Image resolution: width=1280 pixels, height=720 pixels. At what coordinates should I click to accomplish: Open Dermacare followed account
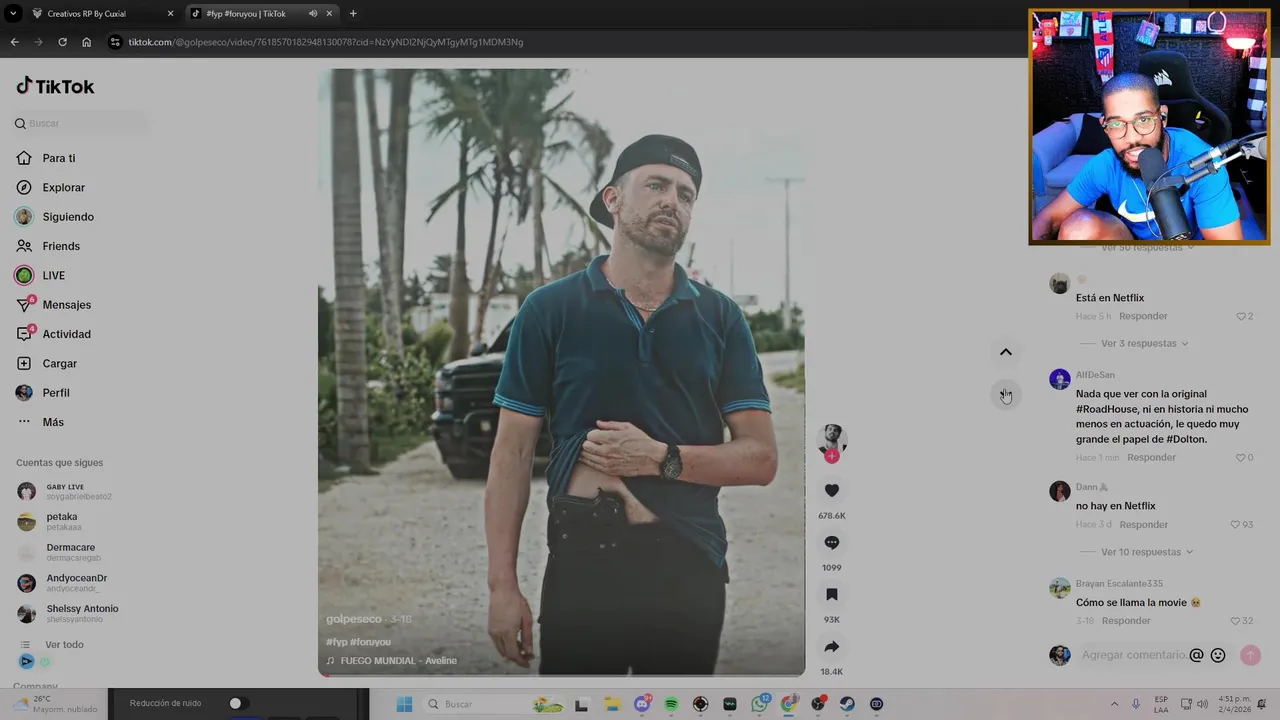coord(60,552)
